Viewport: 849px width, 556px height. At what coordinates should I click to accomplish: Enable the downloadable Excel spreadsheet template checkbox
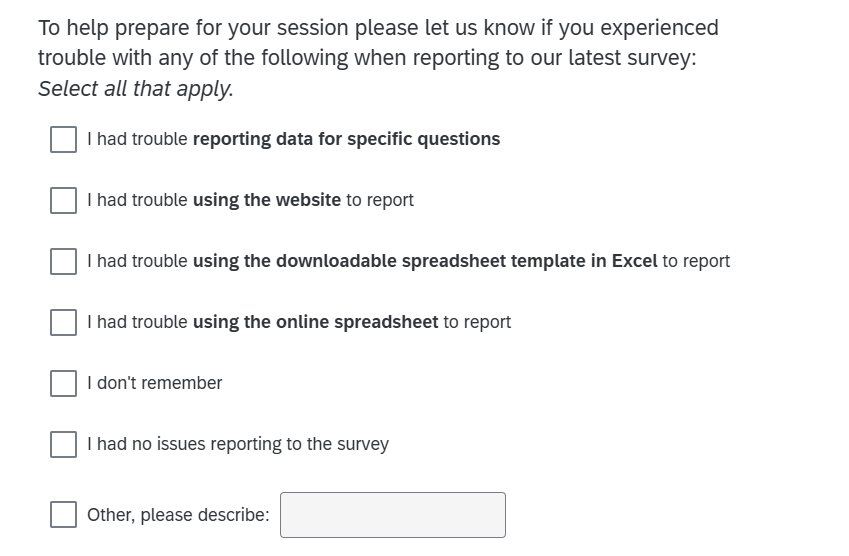pos(64,261)
